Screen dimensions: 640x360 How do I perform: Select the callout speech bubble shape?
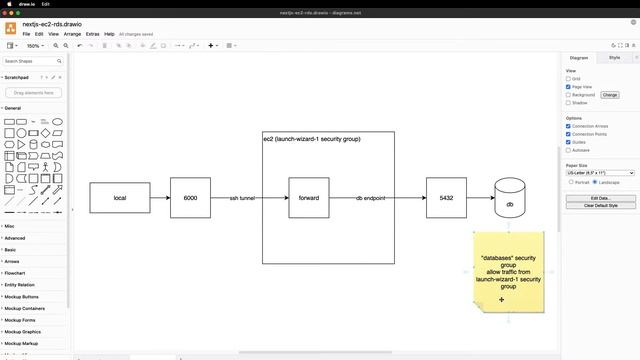coord(33,167)
